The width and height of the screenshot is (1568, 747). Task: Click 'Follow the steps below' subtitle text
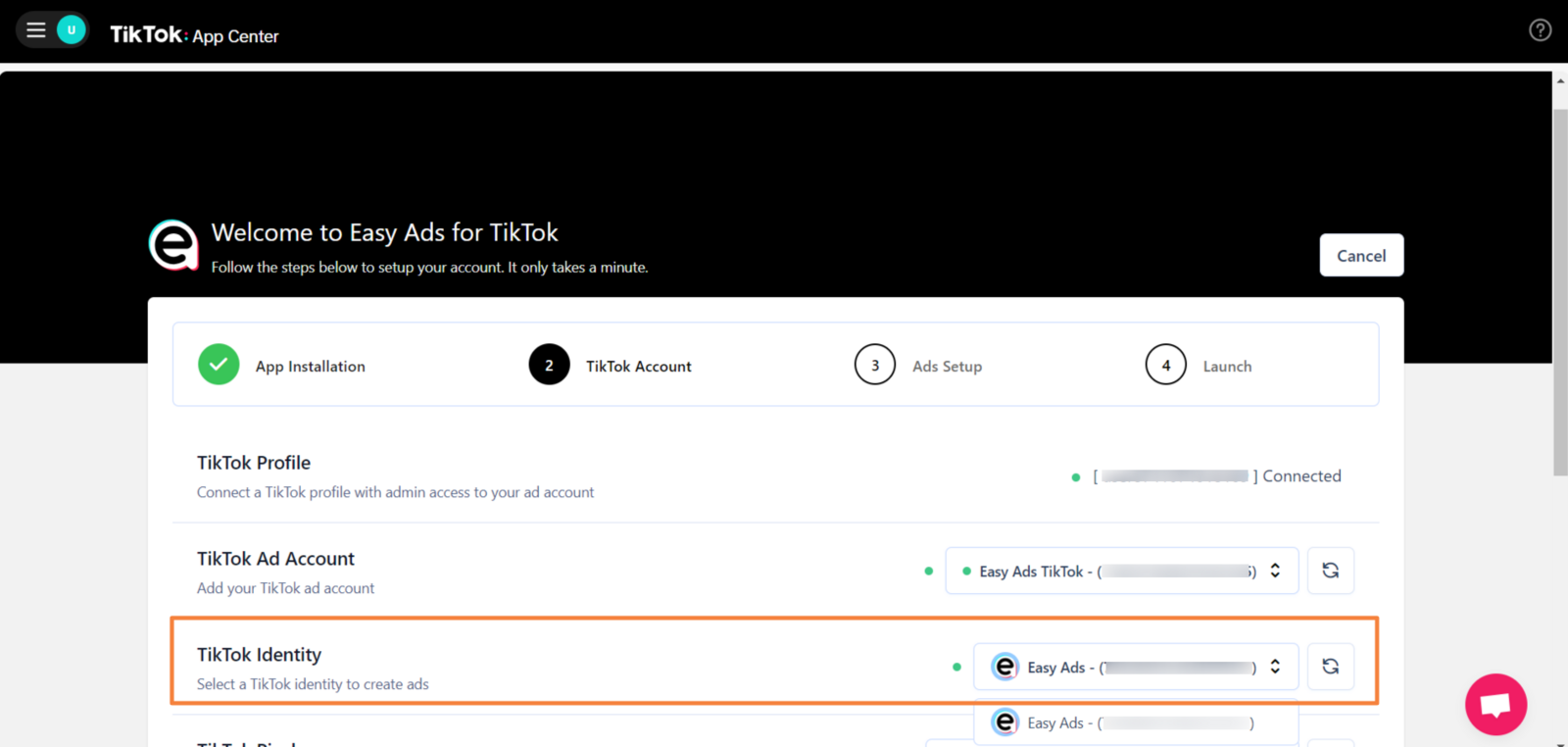[429, 268]
